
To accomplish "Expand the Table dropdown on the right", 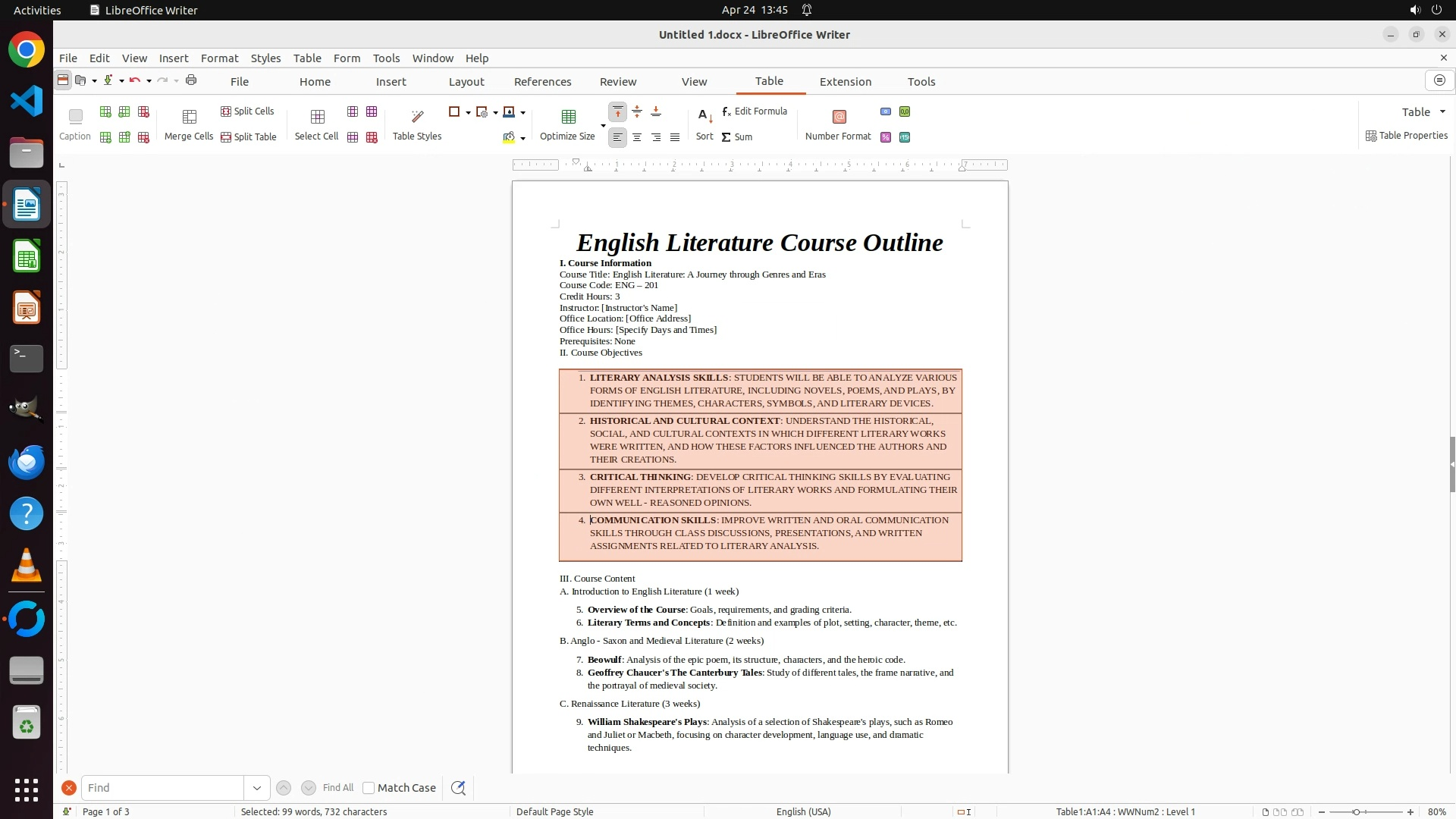I will (x=1442, y=112).
